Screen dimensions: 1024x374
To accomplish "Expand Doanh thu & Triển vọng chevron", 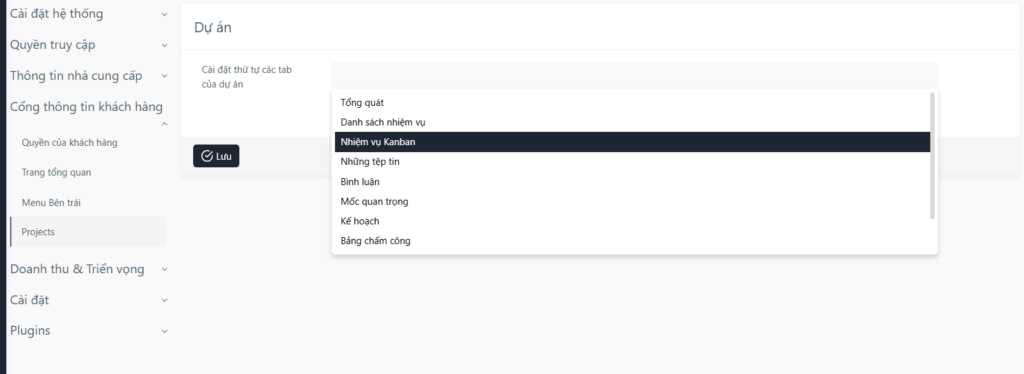I will click(x=165, y=269).
